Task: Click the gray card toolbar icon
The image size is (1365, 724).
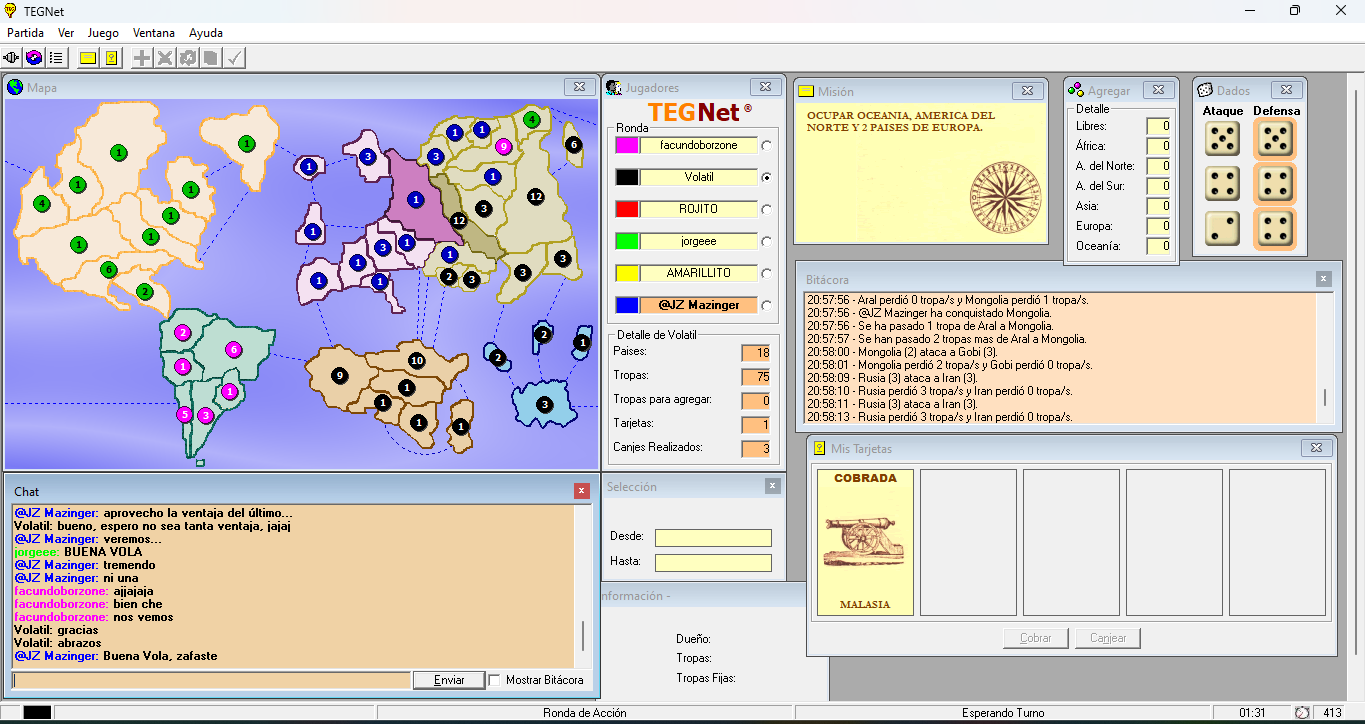Action: tap(210, 58)
